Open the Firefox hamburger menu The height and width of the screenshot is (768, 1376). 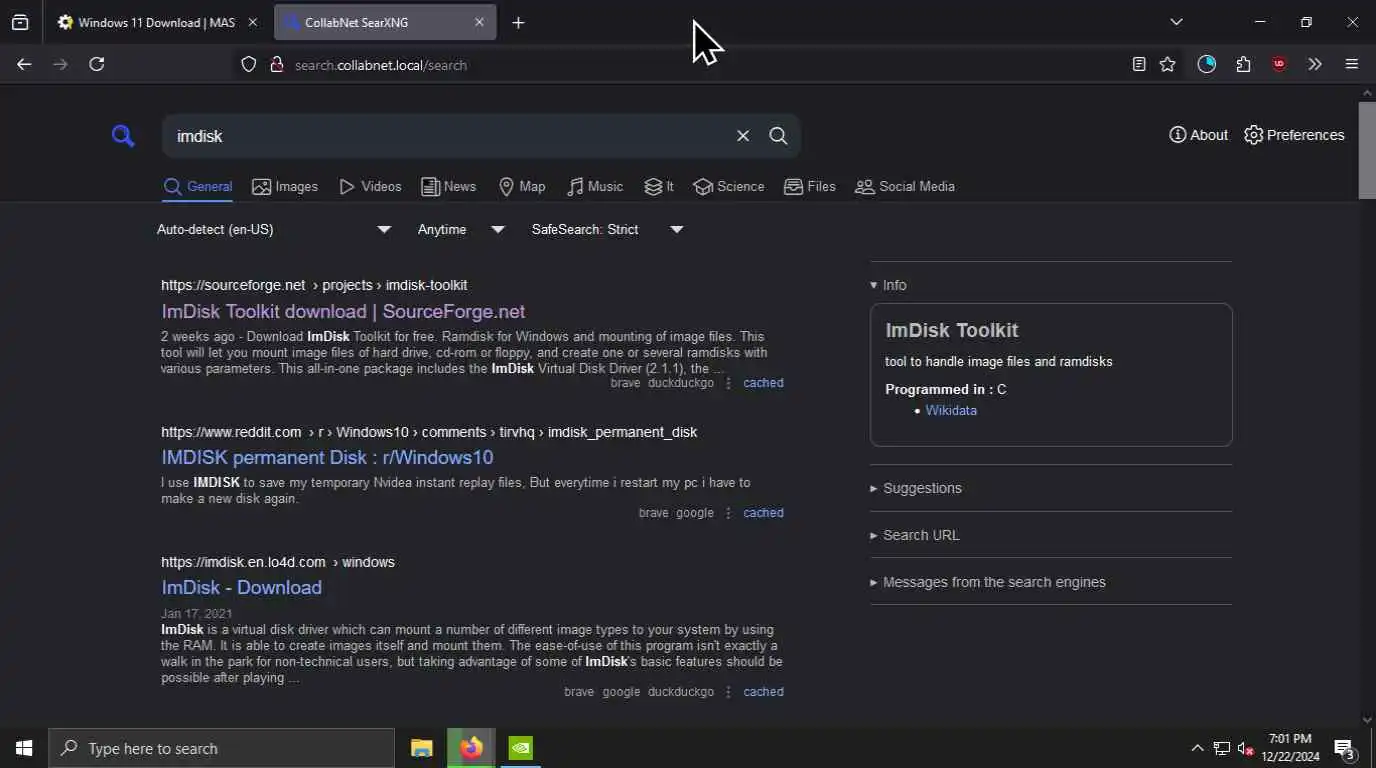pyautogui.click(x=1352, y=64)
